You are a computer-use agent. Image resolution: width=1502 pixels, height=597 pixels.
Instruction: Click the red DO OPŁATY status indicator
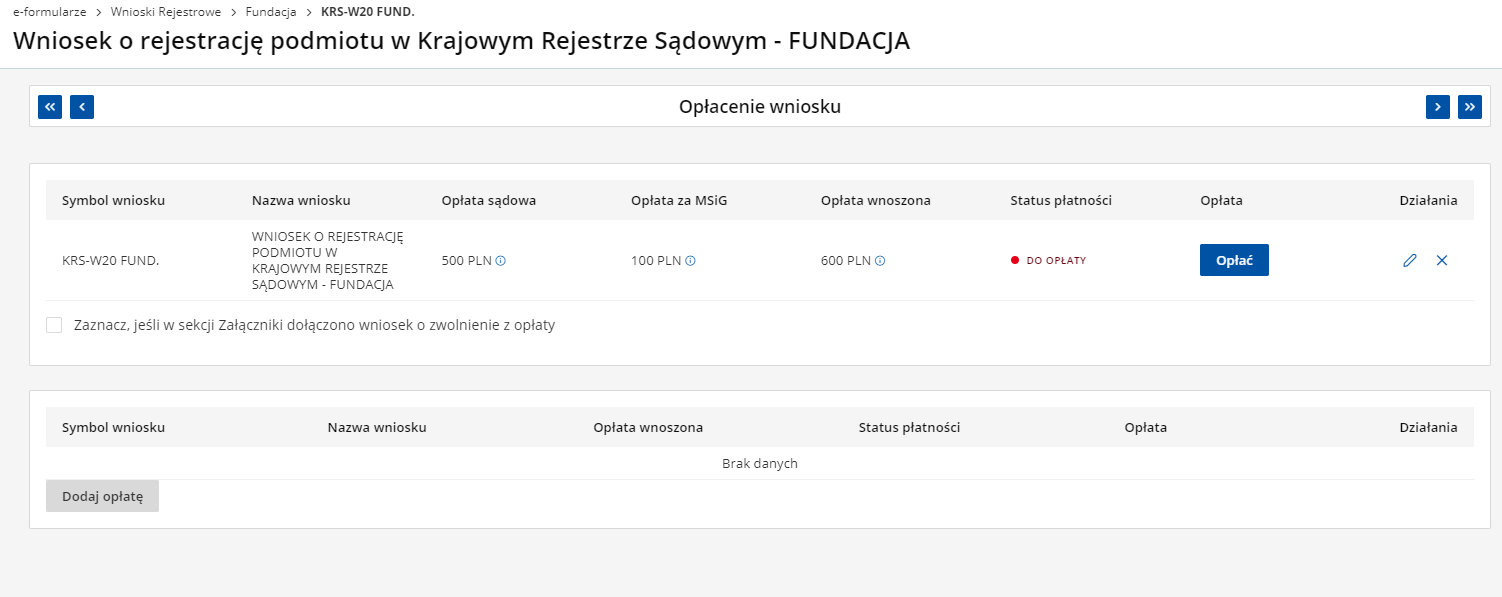[1049, 260]
